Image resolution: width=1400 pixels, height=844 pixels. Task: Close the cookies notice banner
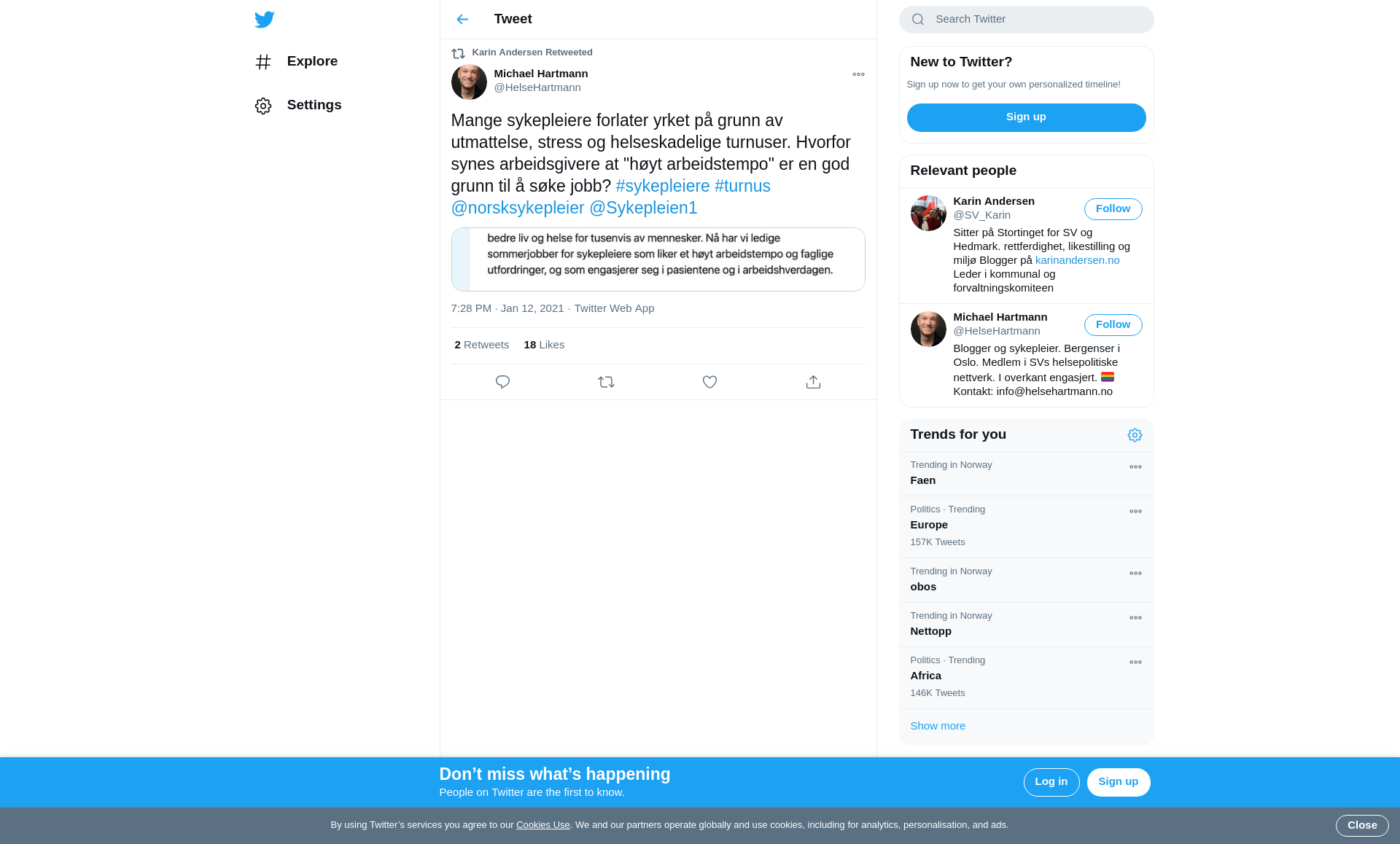pyautogui.click(x=1362, y=826)
